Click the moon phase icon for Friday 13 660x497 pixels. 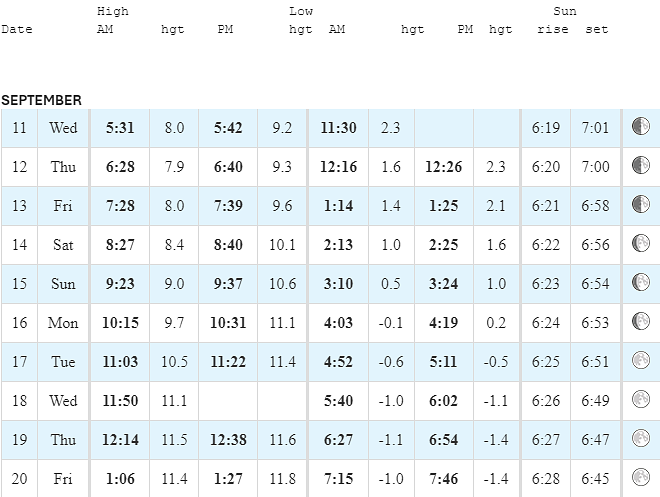[x=641, y=204]
